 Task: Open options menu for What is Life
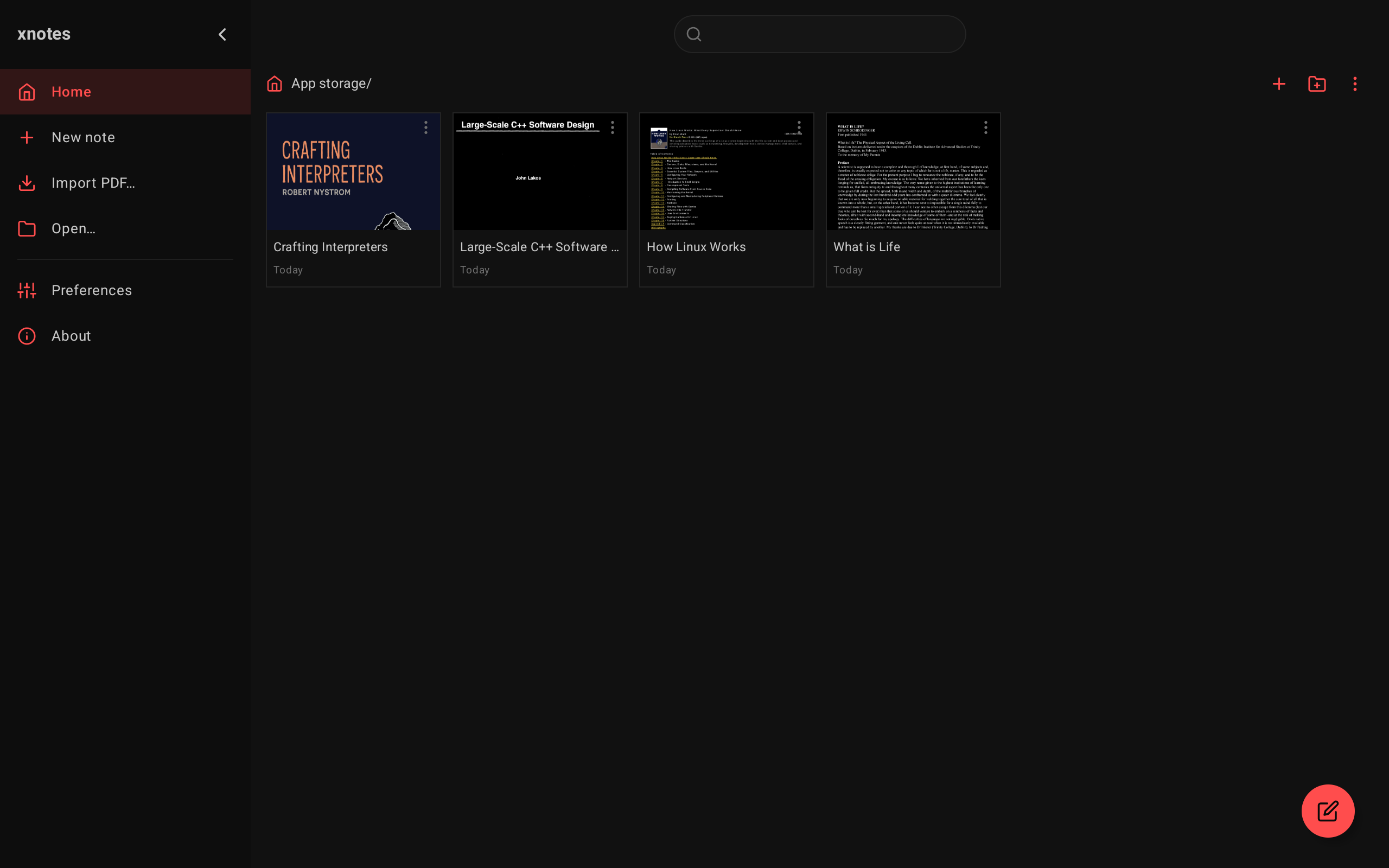pyautogui.click(x=985, y=127)
